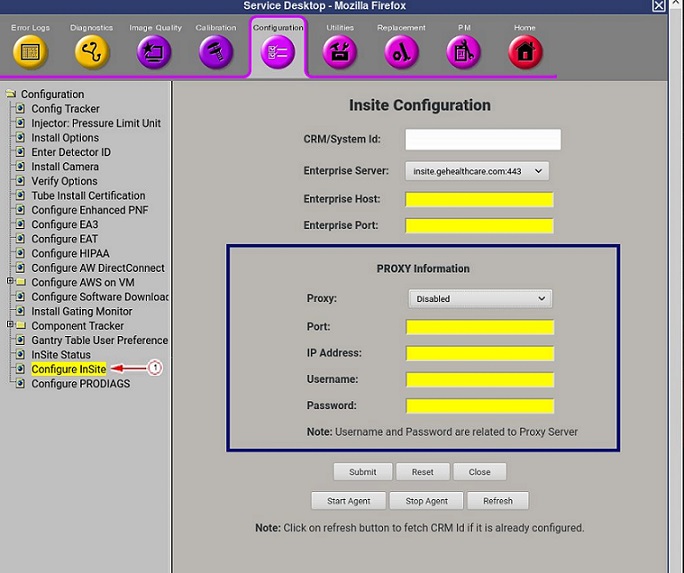Click the Refresh button
This screenshot has height=573, width=684.
497,501
